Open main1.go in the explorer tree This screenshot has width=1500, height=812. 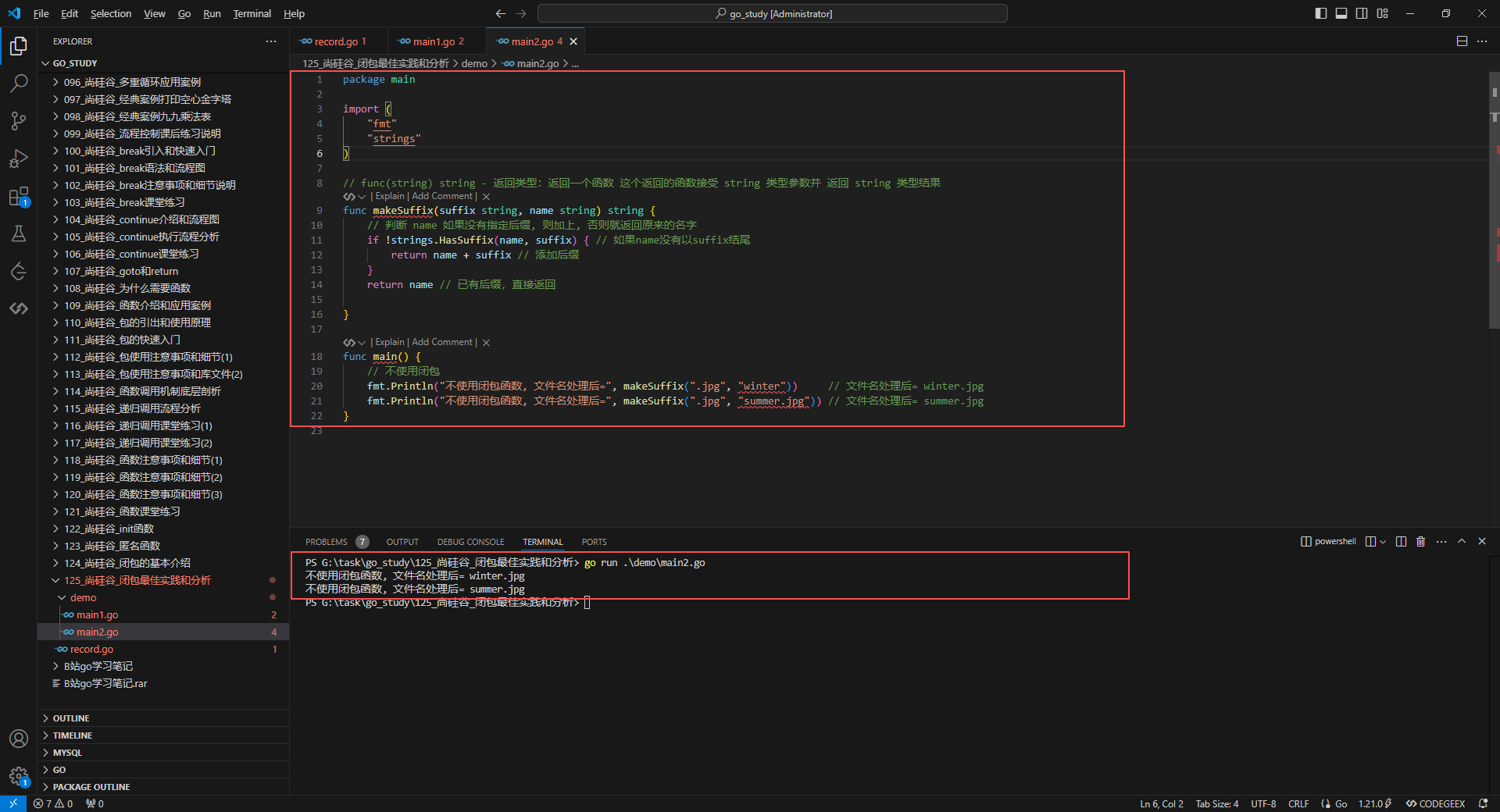163,614
